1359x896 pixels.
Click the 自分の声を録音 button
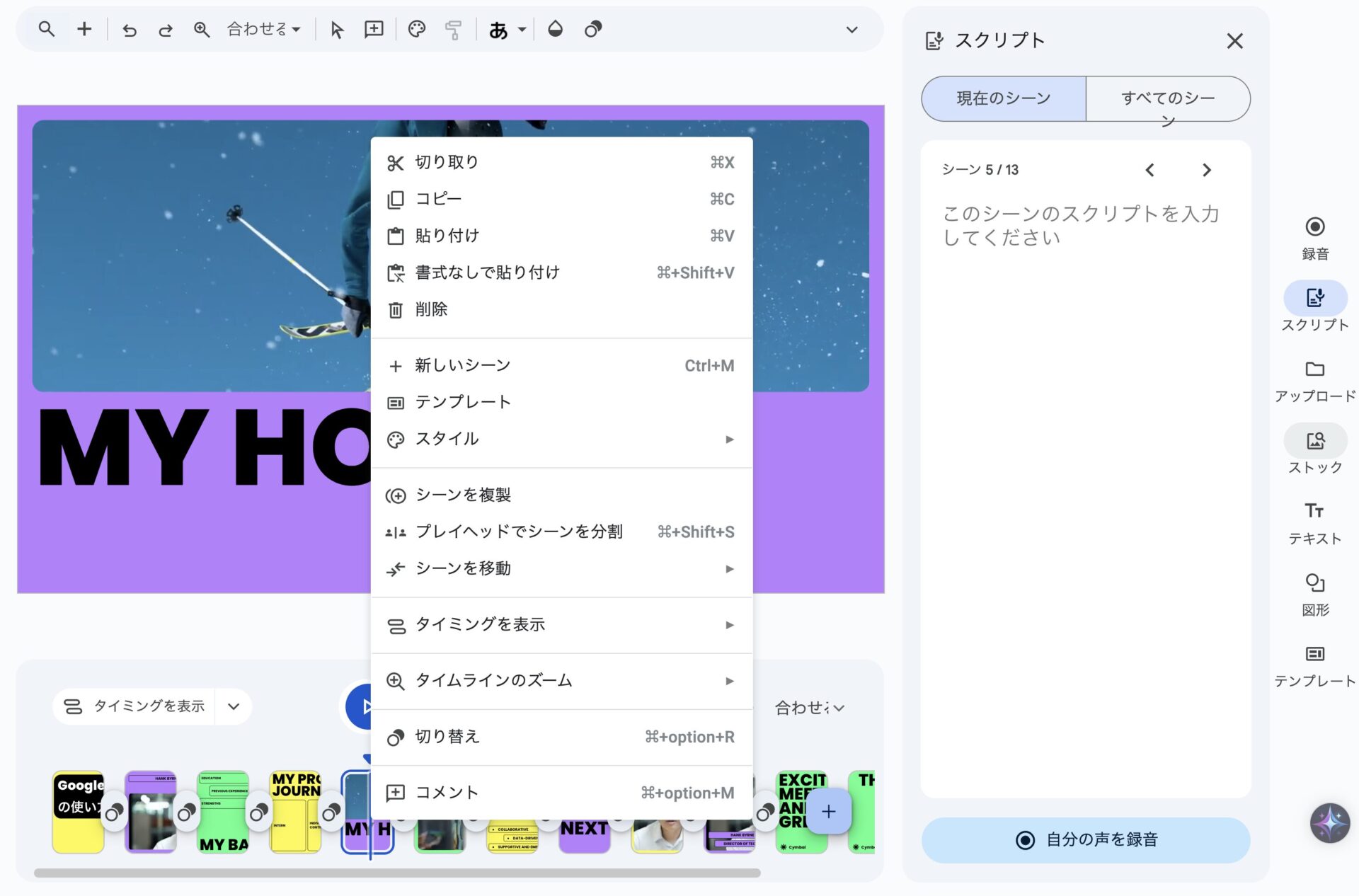(x=1086, y=839)
